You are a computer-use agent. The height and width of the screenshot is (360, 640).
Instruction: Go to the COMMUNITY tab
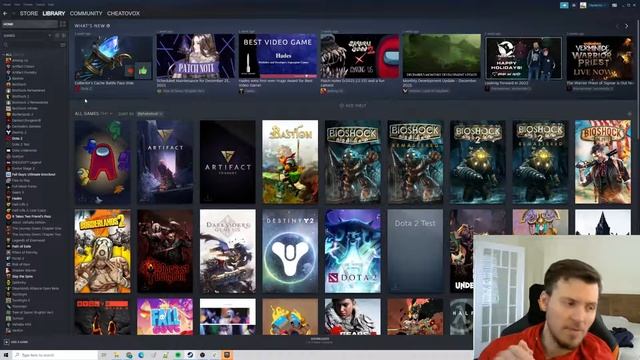(x=86, y=13)
